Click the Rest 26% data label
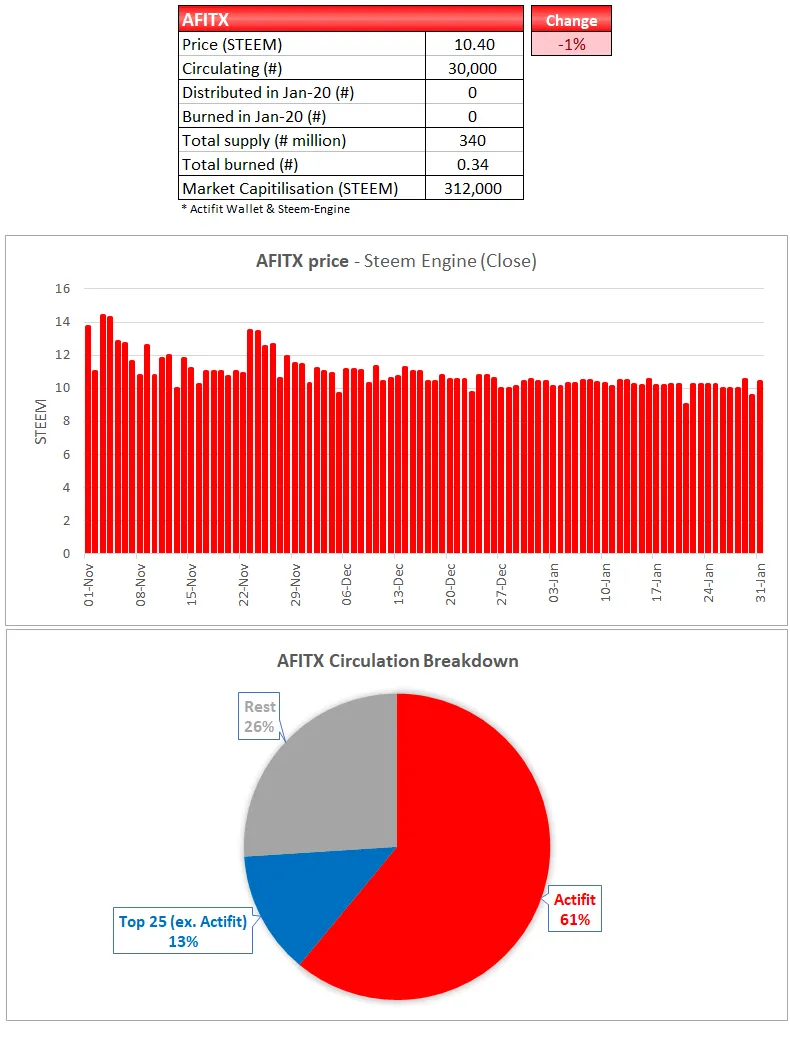 pos(259,716)
